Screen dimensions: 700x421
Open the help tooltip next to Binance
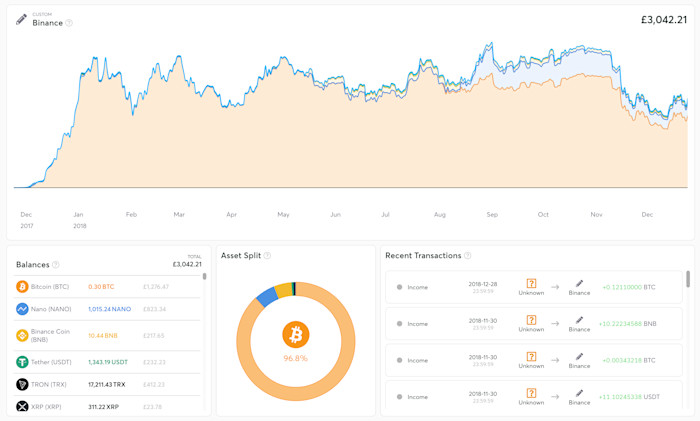(69, 23)
